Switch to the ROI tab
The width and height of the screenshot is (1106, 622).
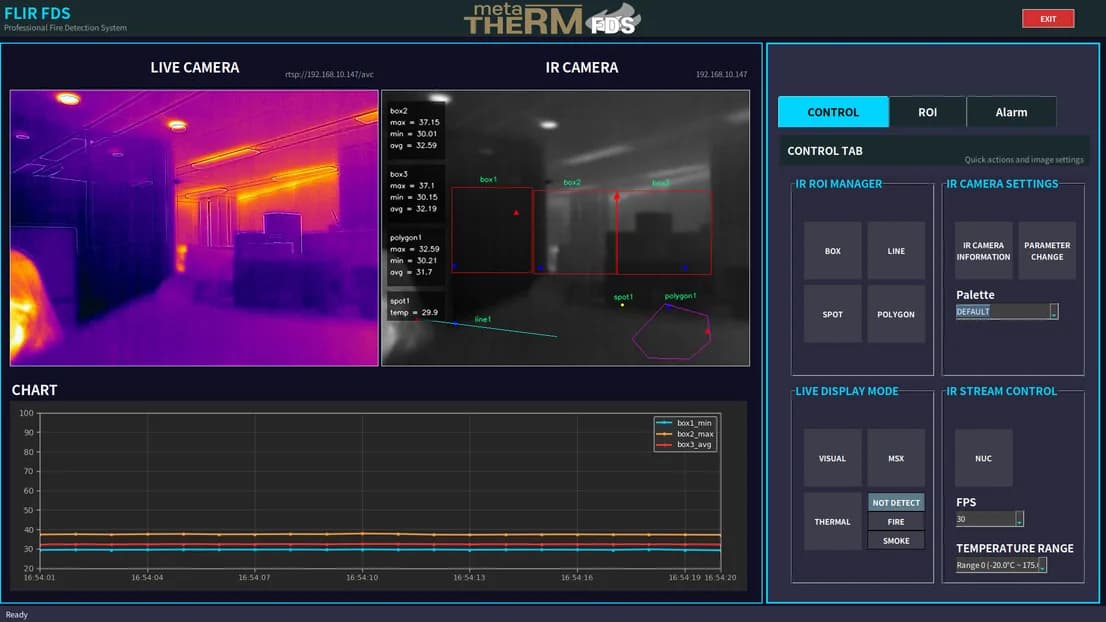coord(927,111)
